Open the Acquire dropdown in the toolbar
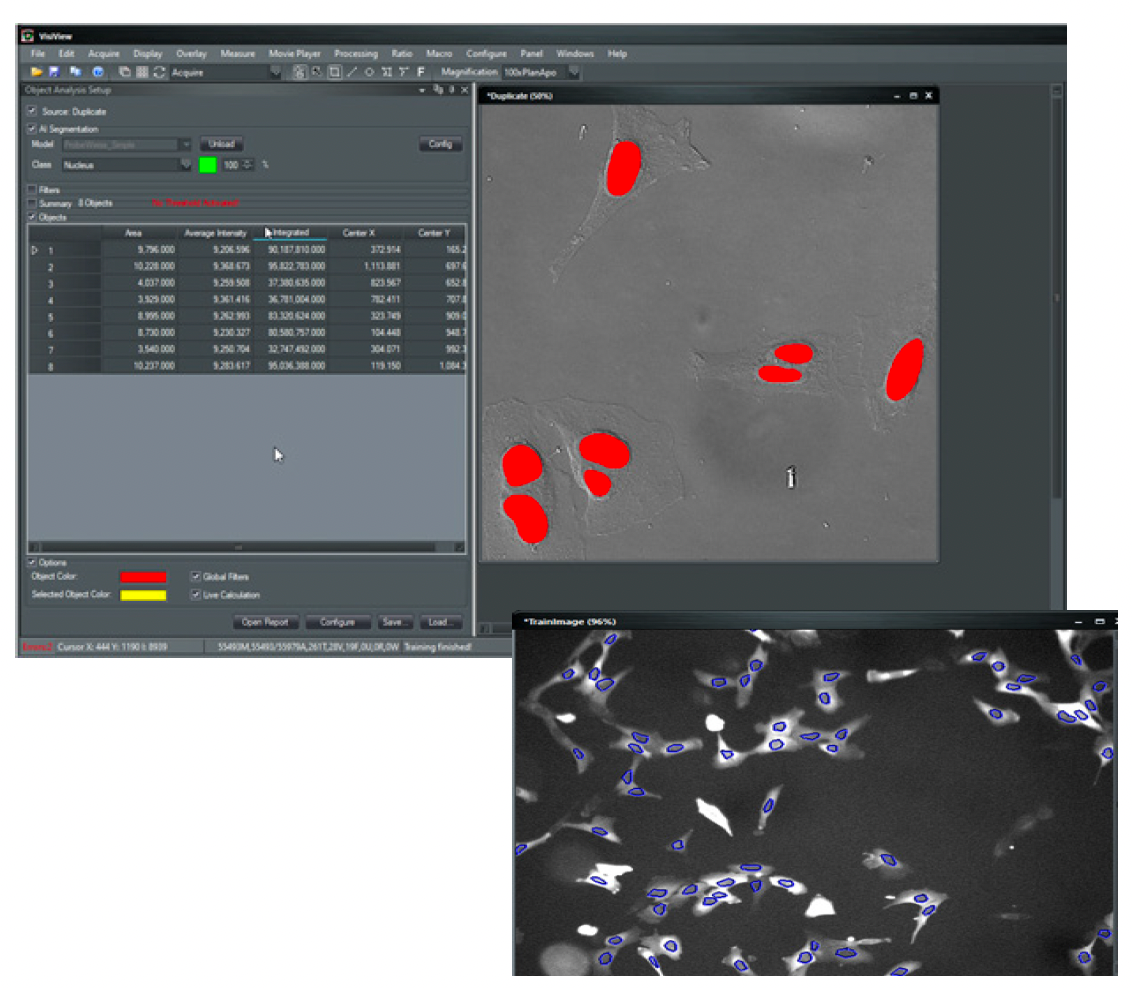Viewport: 1132px width, 988px height. (x=275, y=72)
